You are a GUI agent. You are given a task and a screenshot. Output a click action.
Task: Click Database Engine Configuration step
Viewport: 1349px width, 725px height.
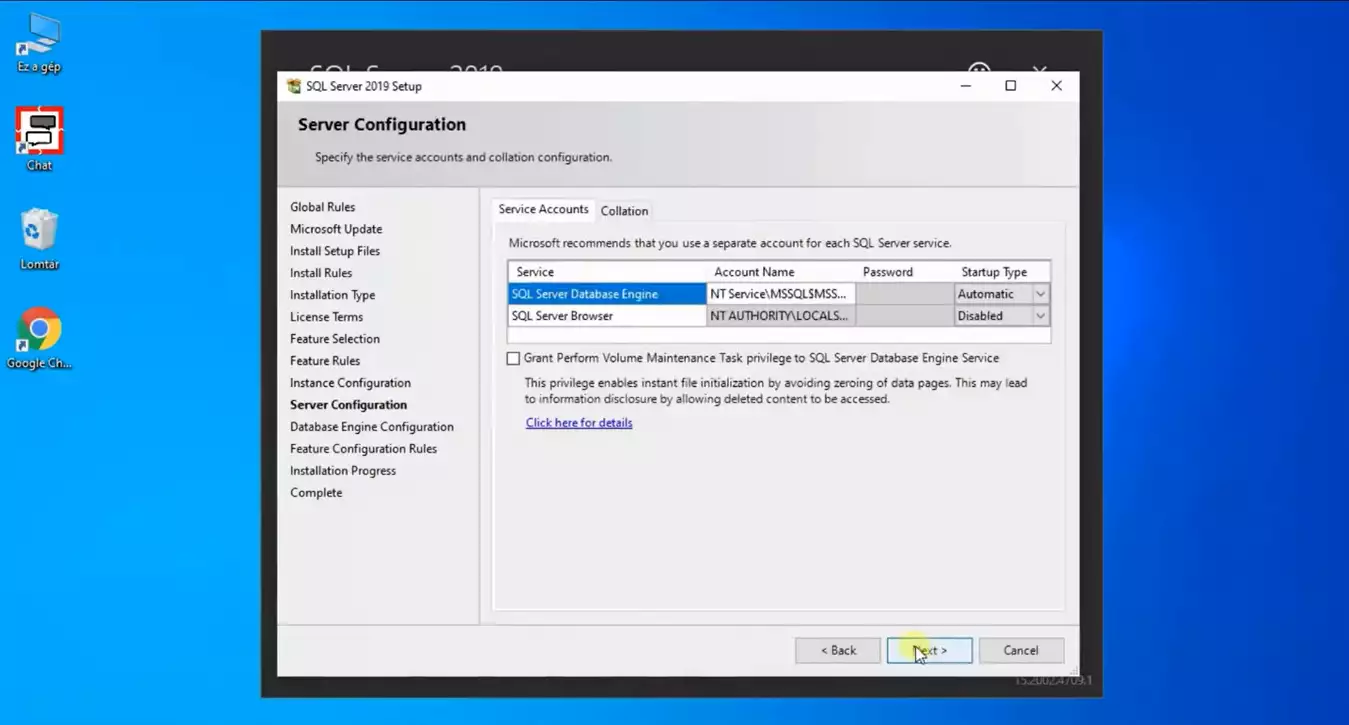click(372, 427)
